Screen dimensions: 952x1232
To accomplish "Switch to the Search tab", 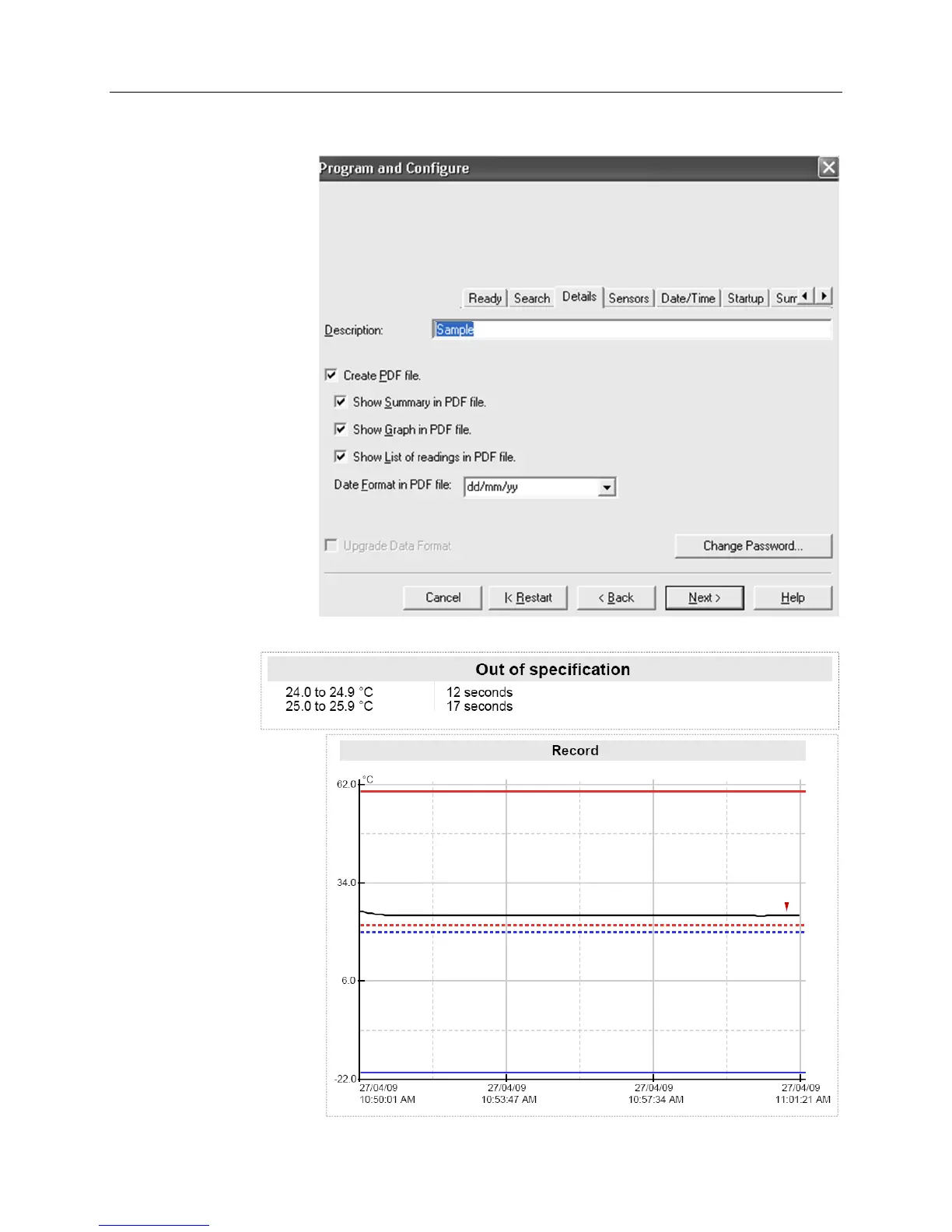I will (532, 299).
